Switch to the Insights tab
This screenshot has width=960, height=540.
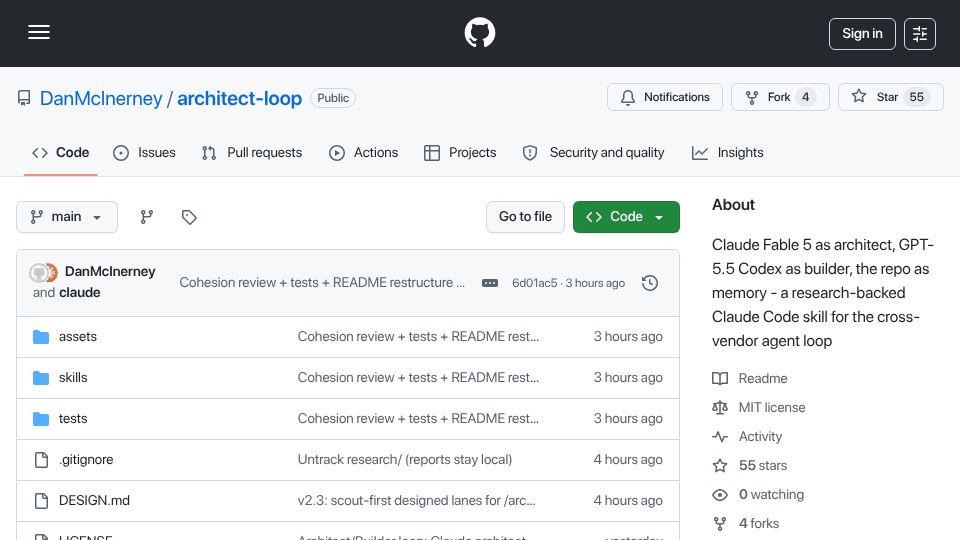point(727,152)
